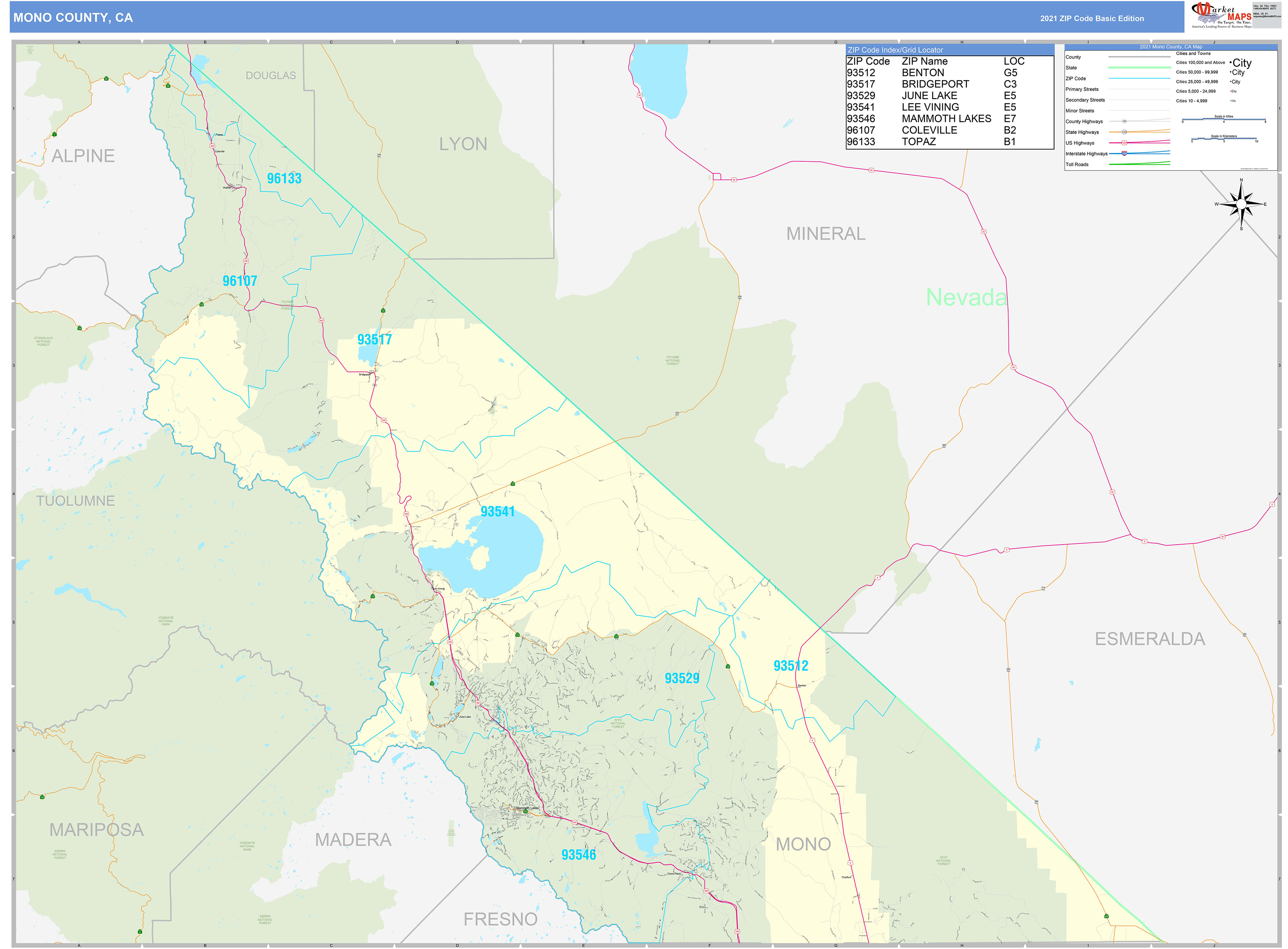Click the MARIPOSA county label
The height and width of the screenshot is (949, 1288).
point(96,830)
